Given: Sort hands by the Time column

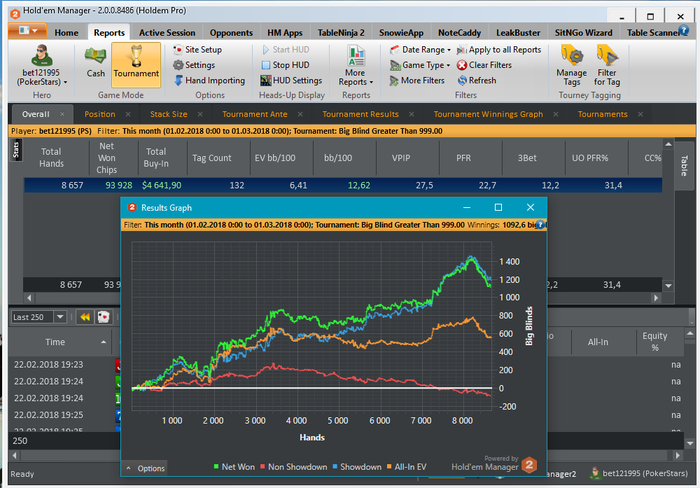Looking at the screenshot, I should (55, 342).
